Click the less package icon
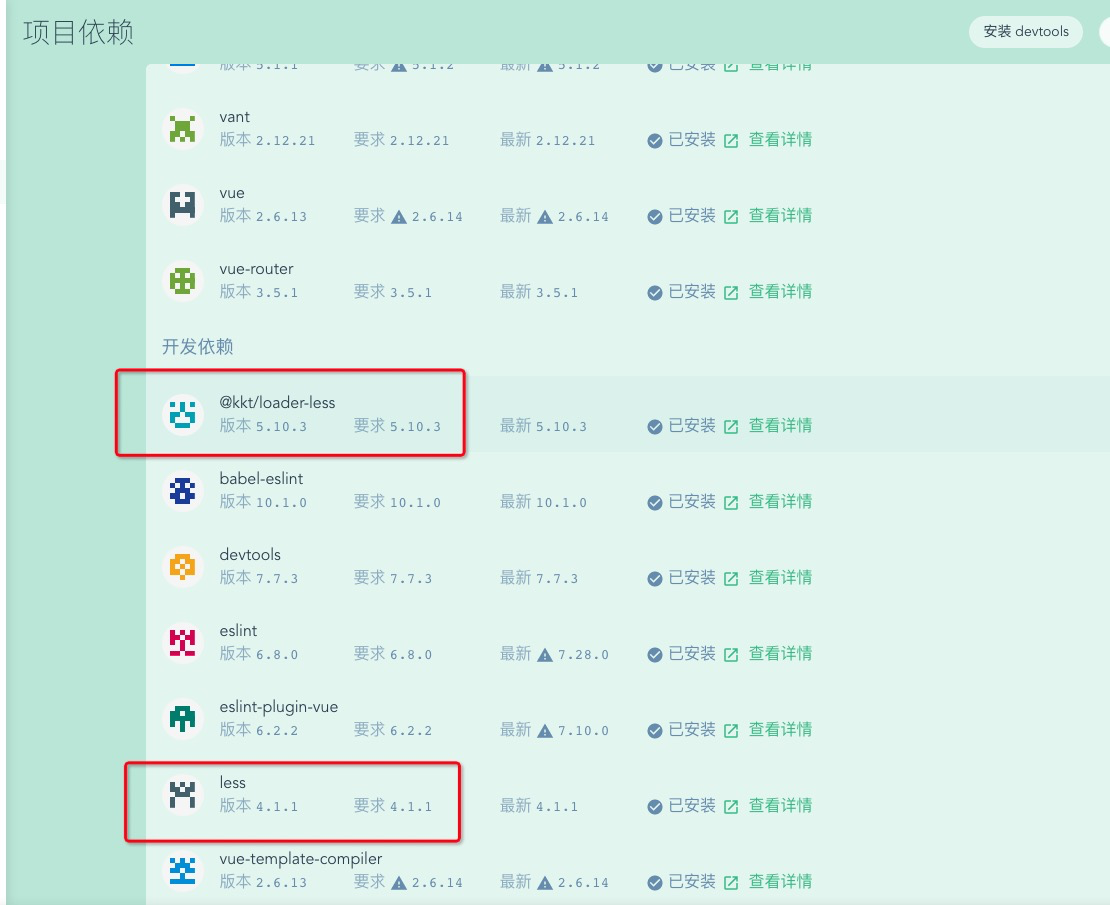This screenshot has height=905, width=1110. [180, 794]
